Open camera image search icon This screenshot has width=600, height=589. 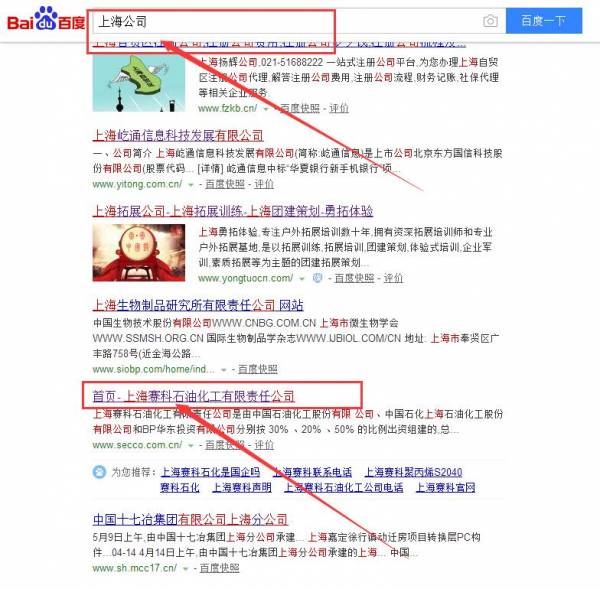coord(490,21)
